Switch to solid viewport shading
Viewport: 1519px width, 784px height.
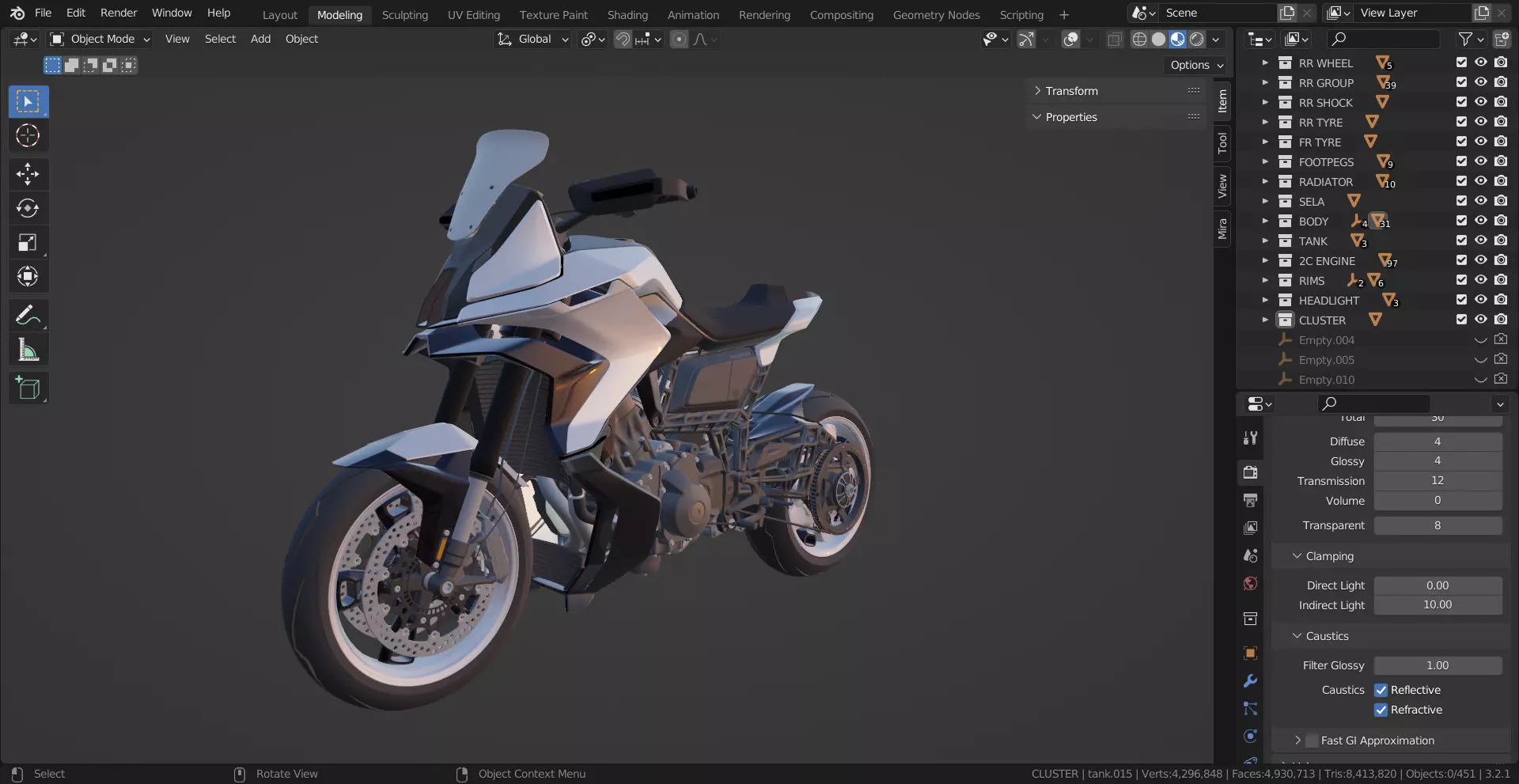1158,40
